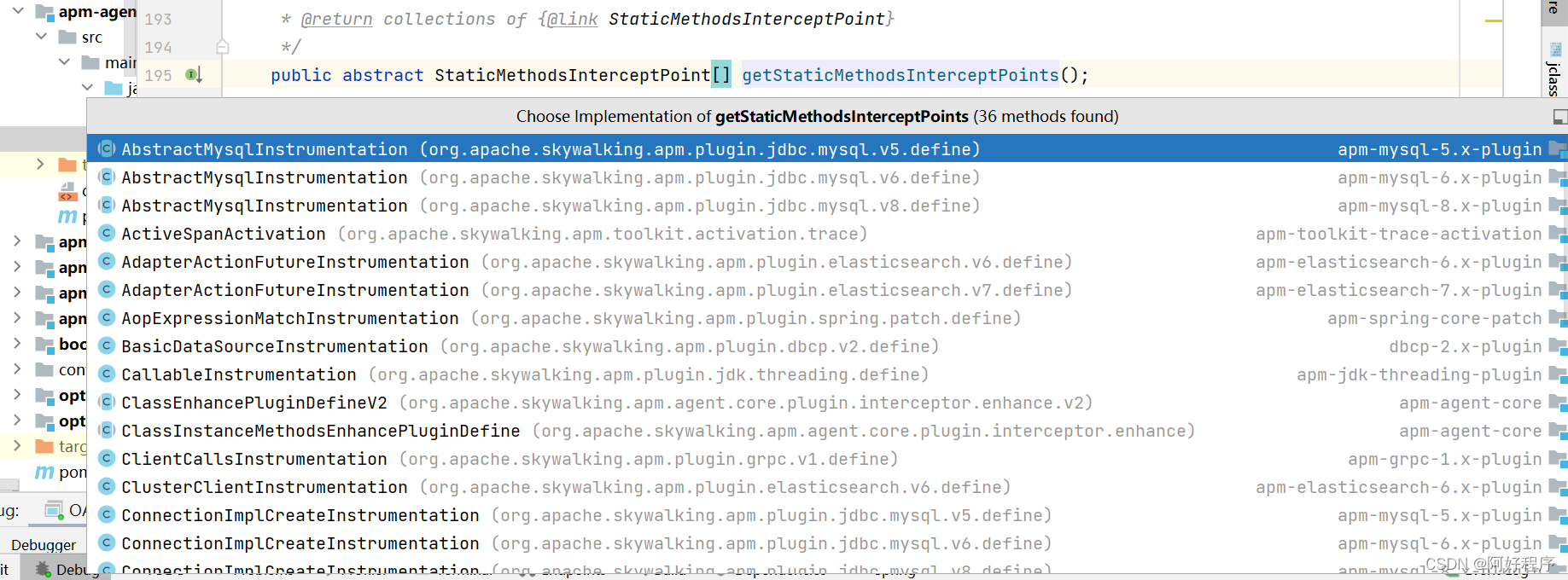
Task: Select AbstractMysqlInstrumentation mysql.v8.define implementation
Action: [x=826, y=206]
